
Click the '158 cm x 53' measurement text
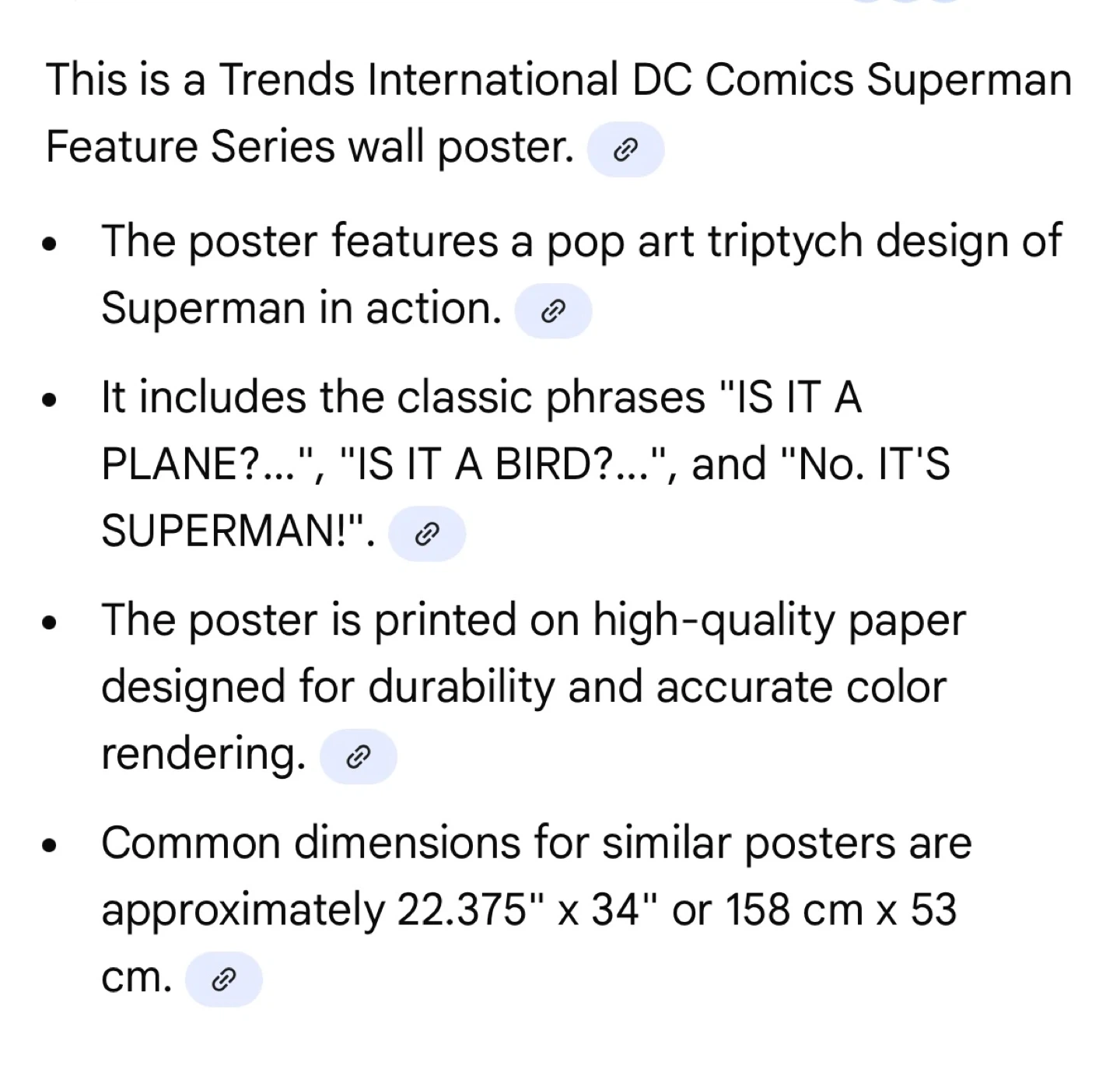[840, 910]
